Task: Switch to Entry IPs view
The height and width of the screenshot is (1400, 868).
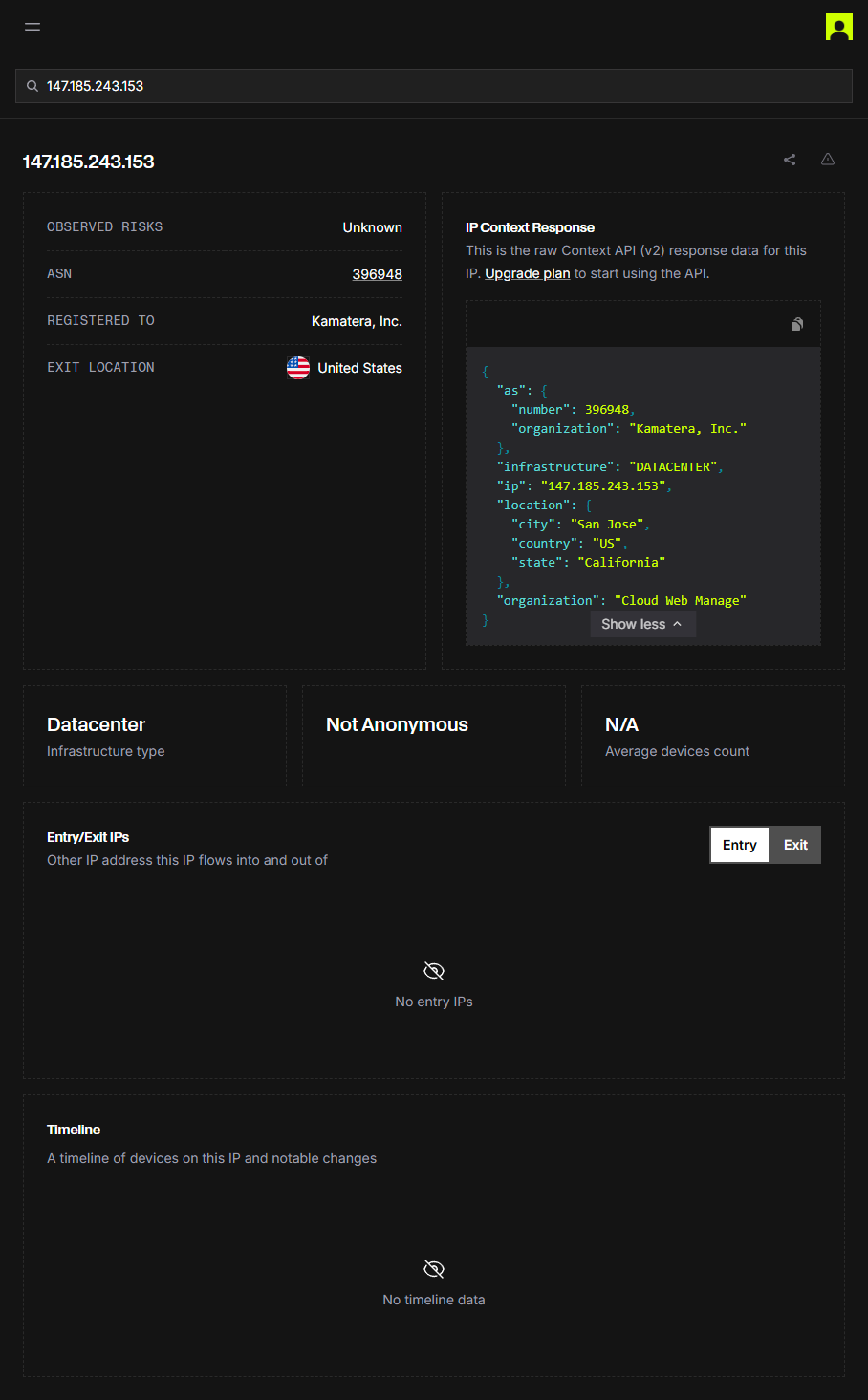Action: (739, 845)
